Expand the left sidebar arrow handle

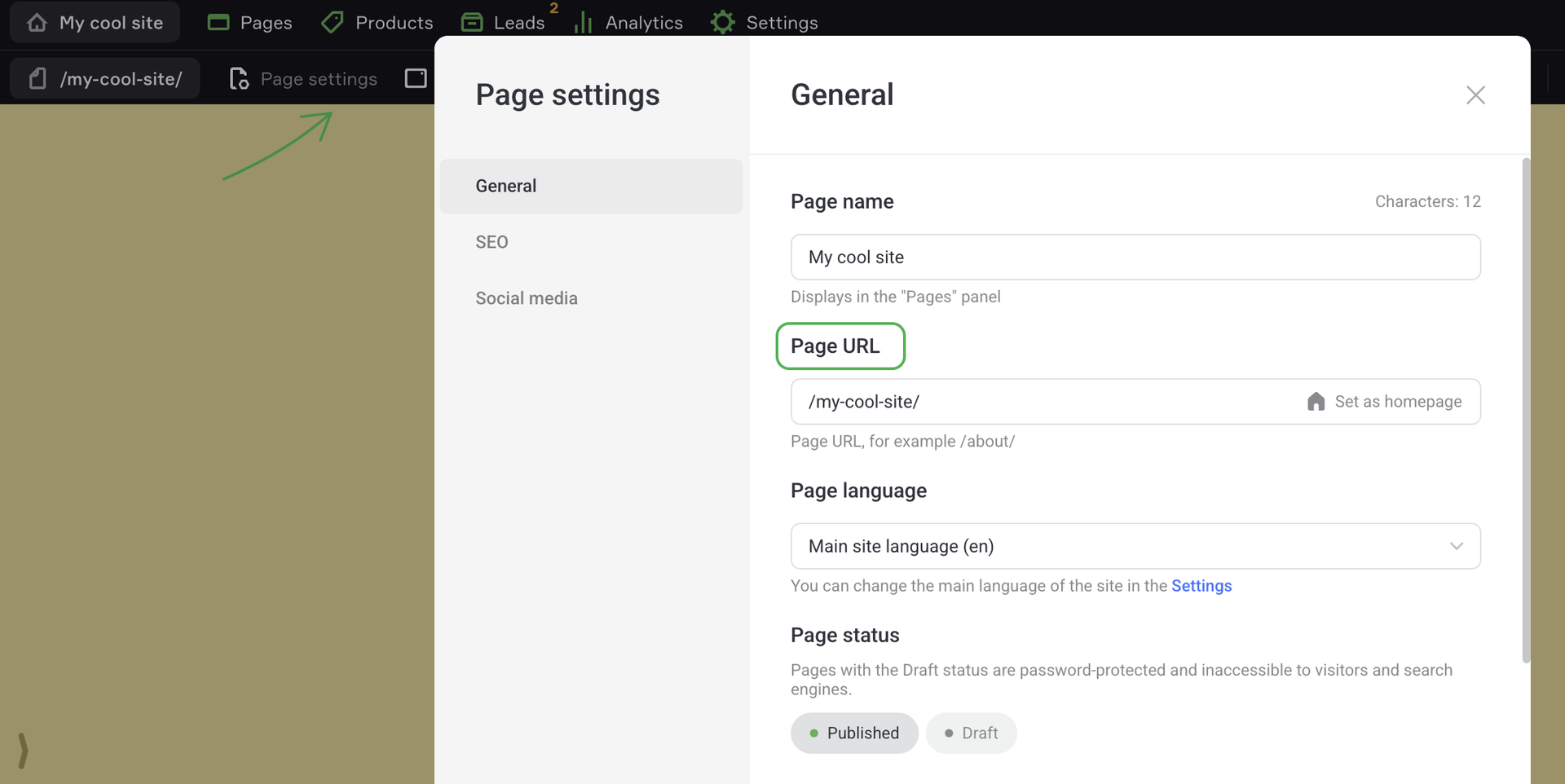click(23, 750)
